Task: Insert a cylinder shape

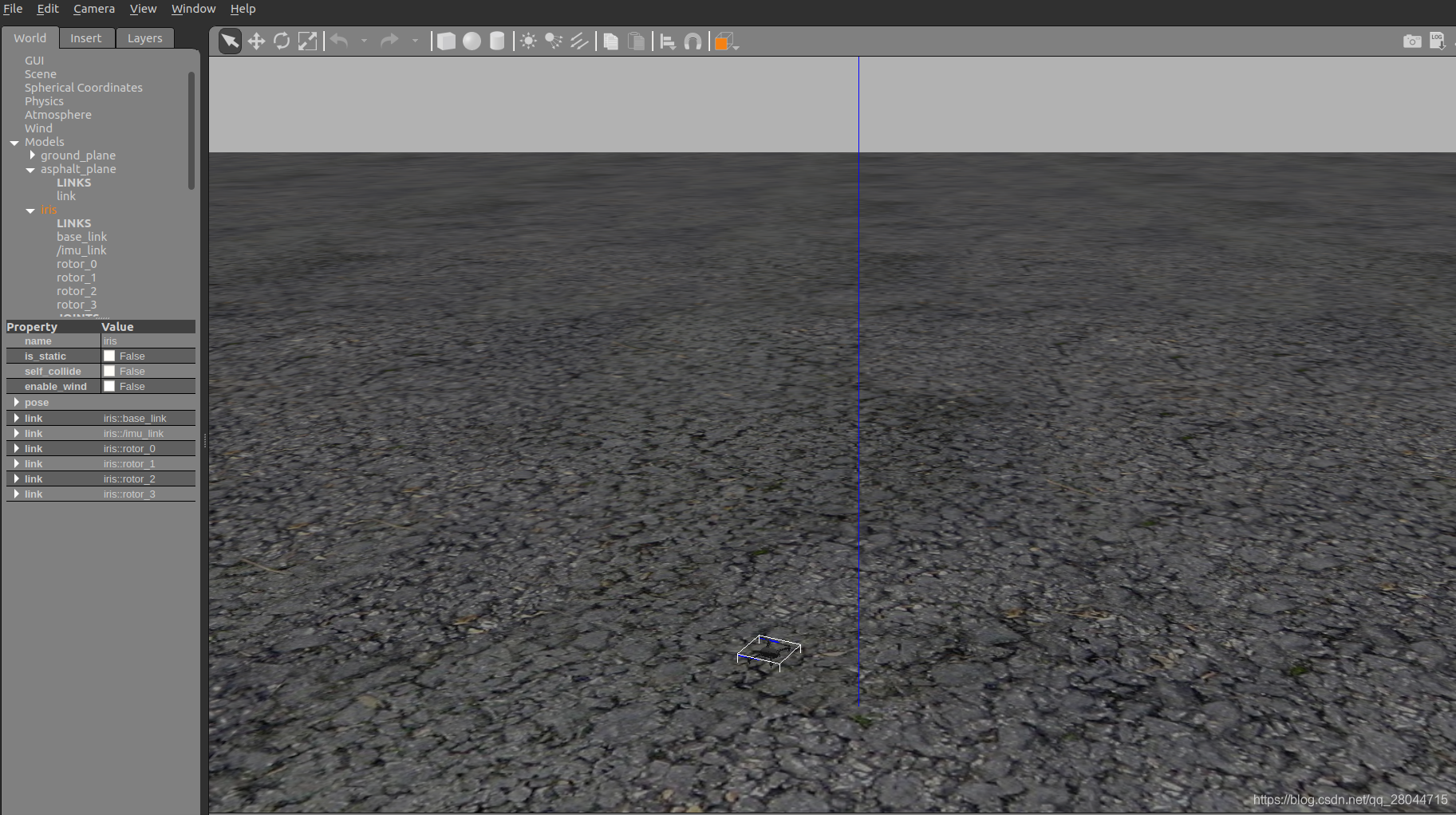Action: point(497,41)
